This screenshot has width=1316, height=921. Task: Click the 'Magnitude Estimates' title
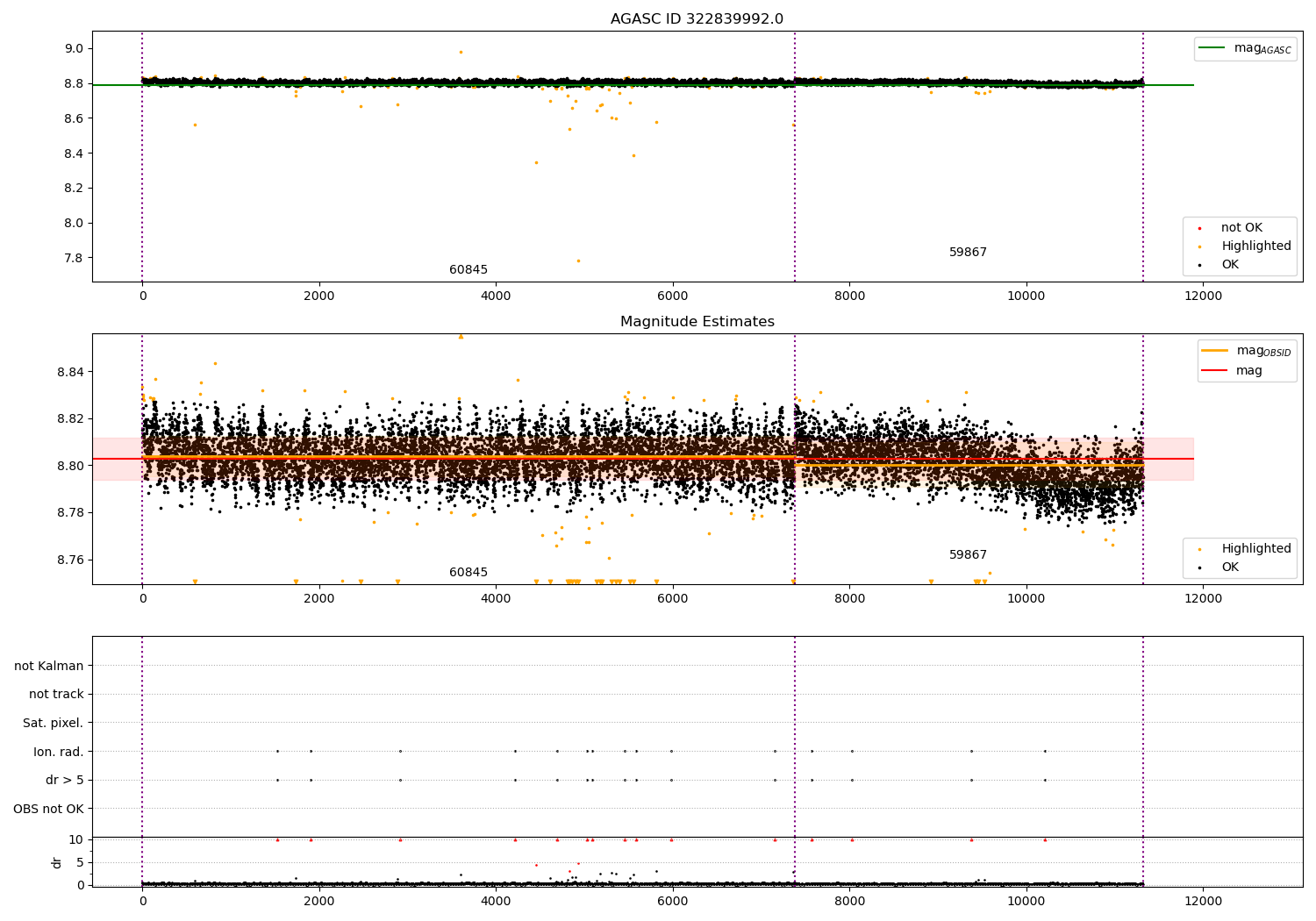pyautogui.click(x=697, y=322)
